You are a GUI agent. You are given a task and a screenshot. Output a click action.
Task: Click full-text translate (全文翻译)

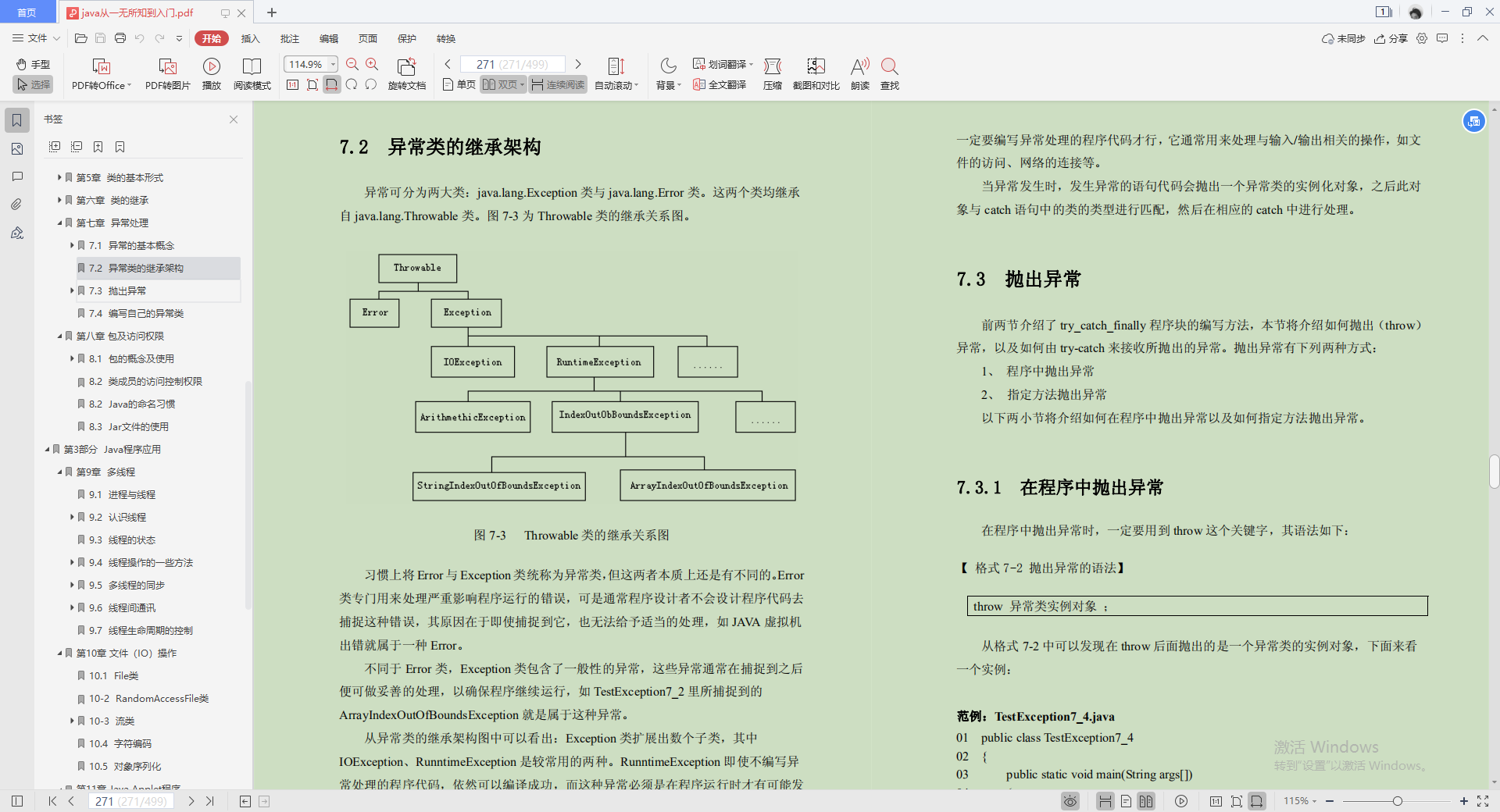click(x=720, y=84)
